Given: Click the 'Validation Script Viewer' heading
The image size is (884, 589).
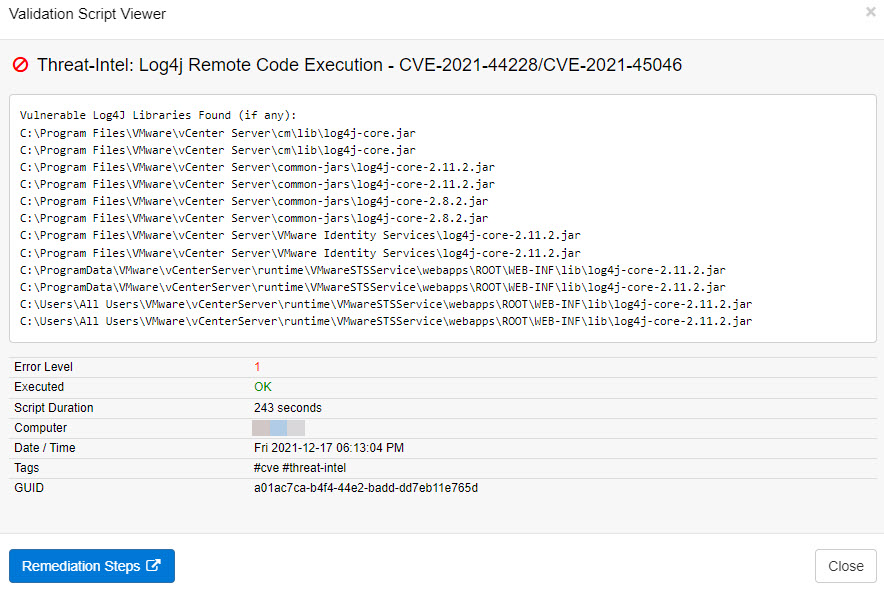Looking at the screenshot, I should (87, 14).
